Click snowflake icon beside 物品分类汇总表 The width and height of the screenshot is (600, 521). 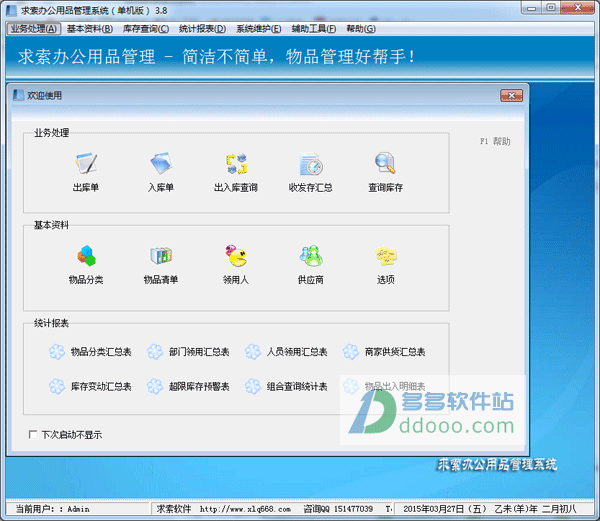click(x=57, y=352)
